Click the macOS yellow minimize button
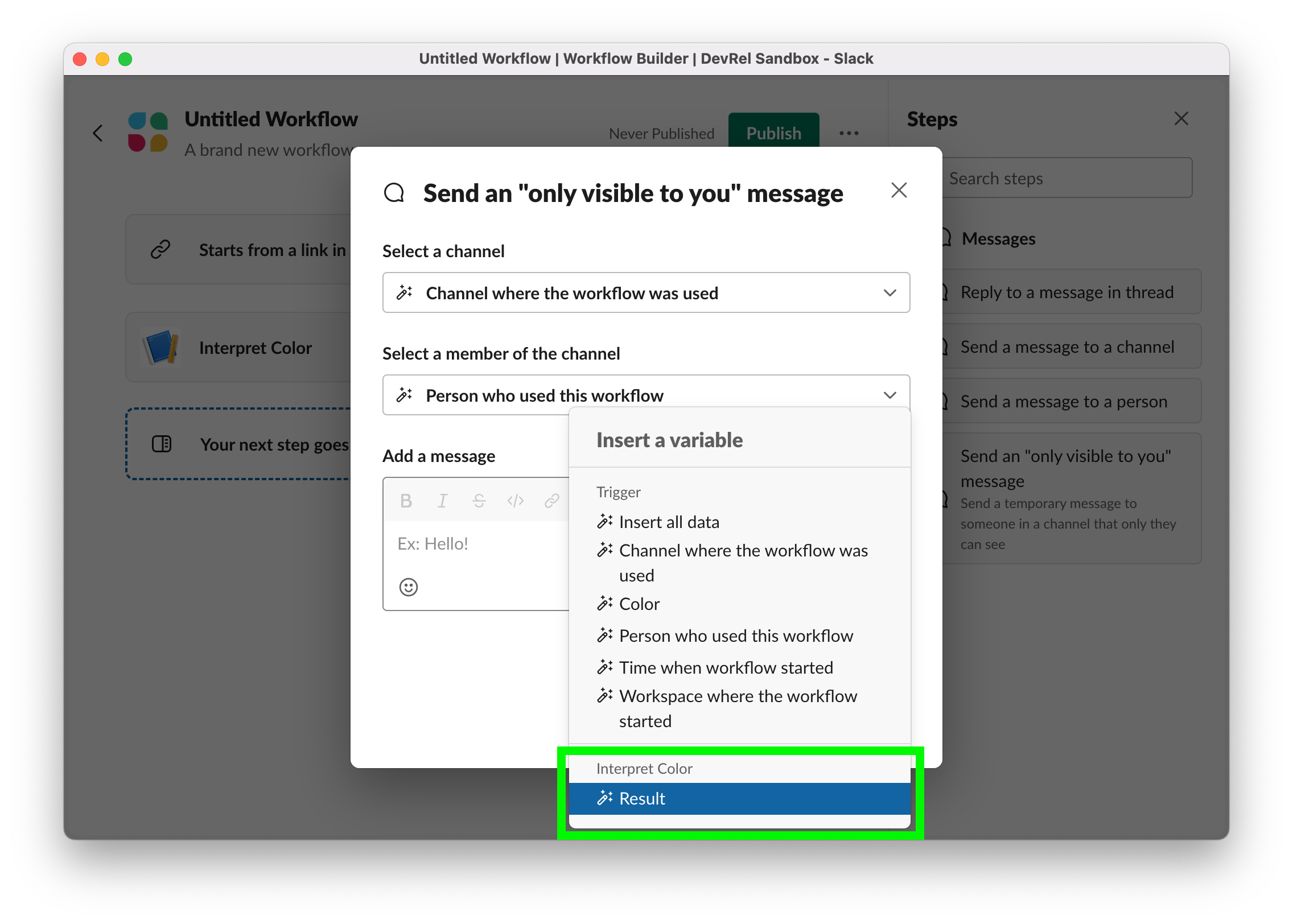The height and width of the screenshot is (924, 1293). click(x=102, y=59)
